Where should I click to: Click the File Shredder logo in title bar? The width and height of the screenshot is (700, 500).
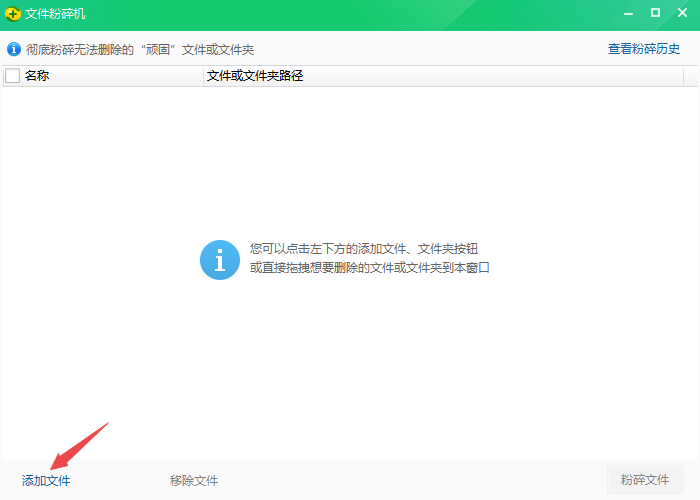pos(13,14)
